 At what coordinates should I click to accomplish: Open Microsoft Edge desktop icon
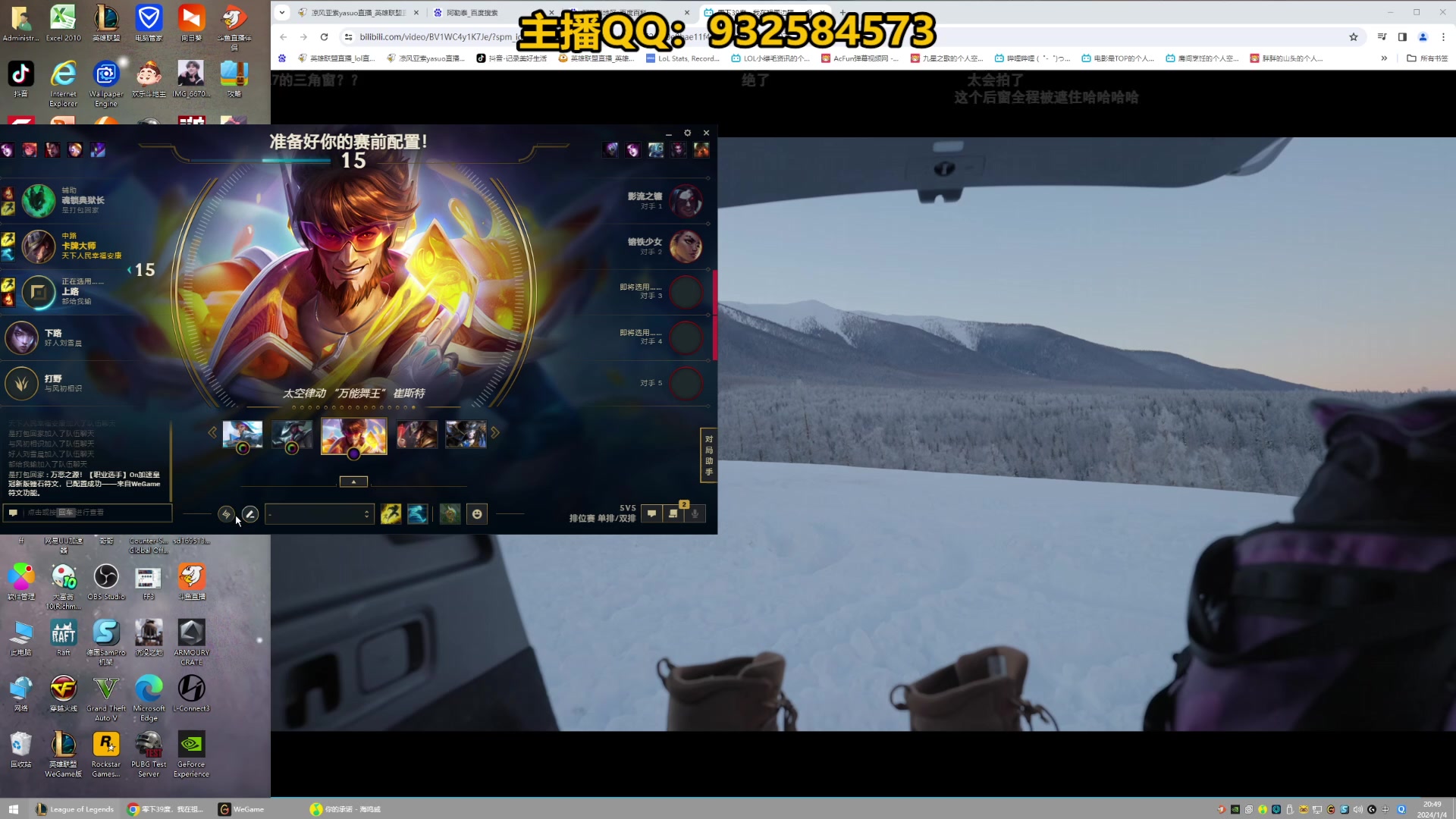[149, 698]
